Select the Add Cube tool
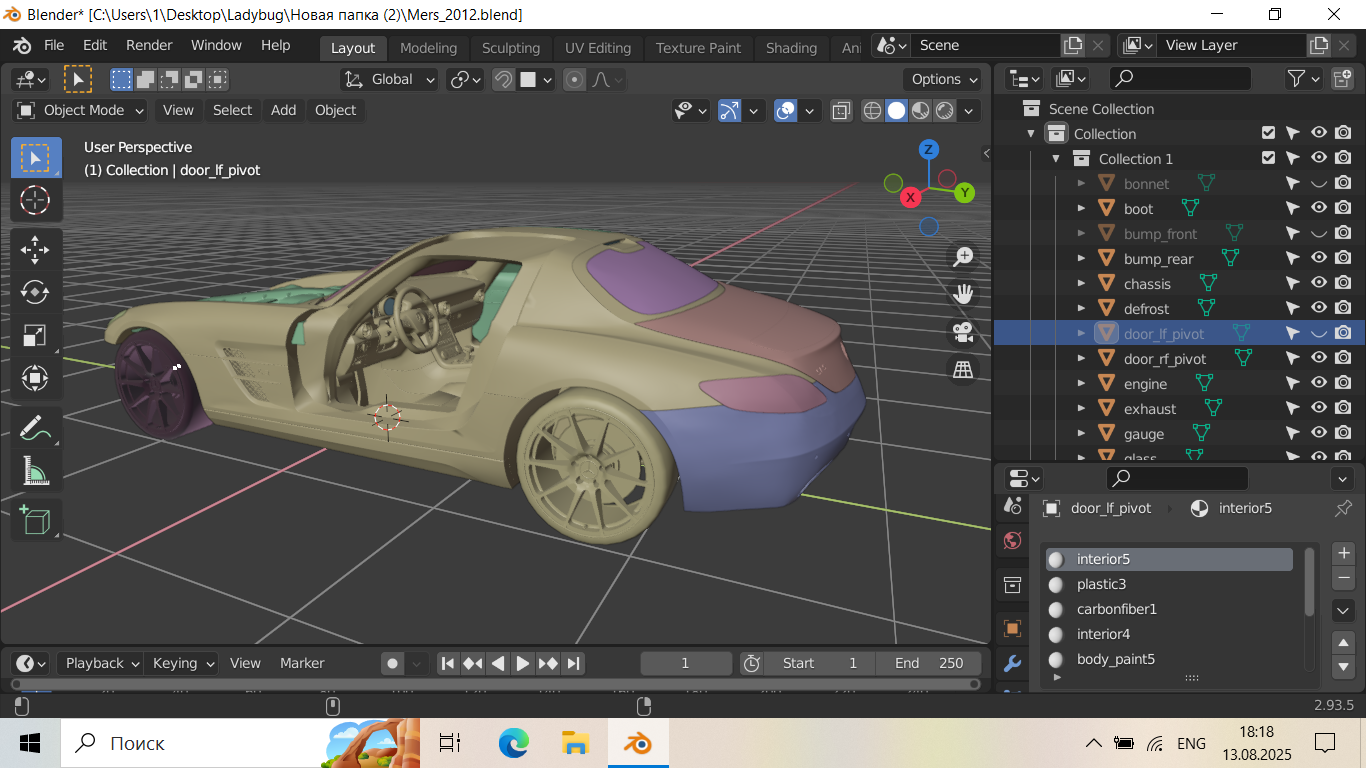Image resolution: width=1366 pixels, height=768 pixels. click(x=35, y=520)
